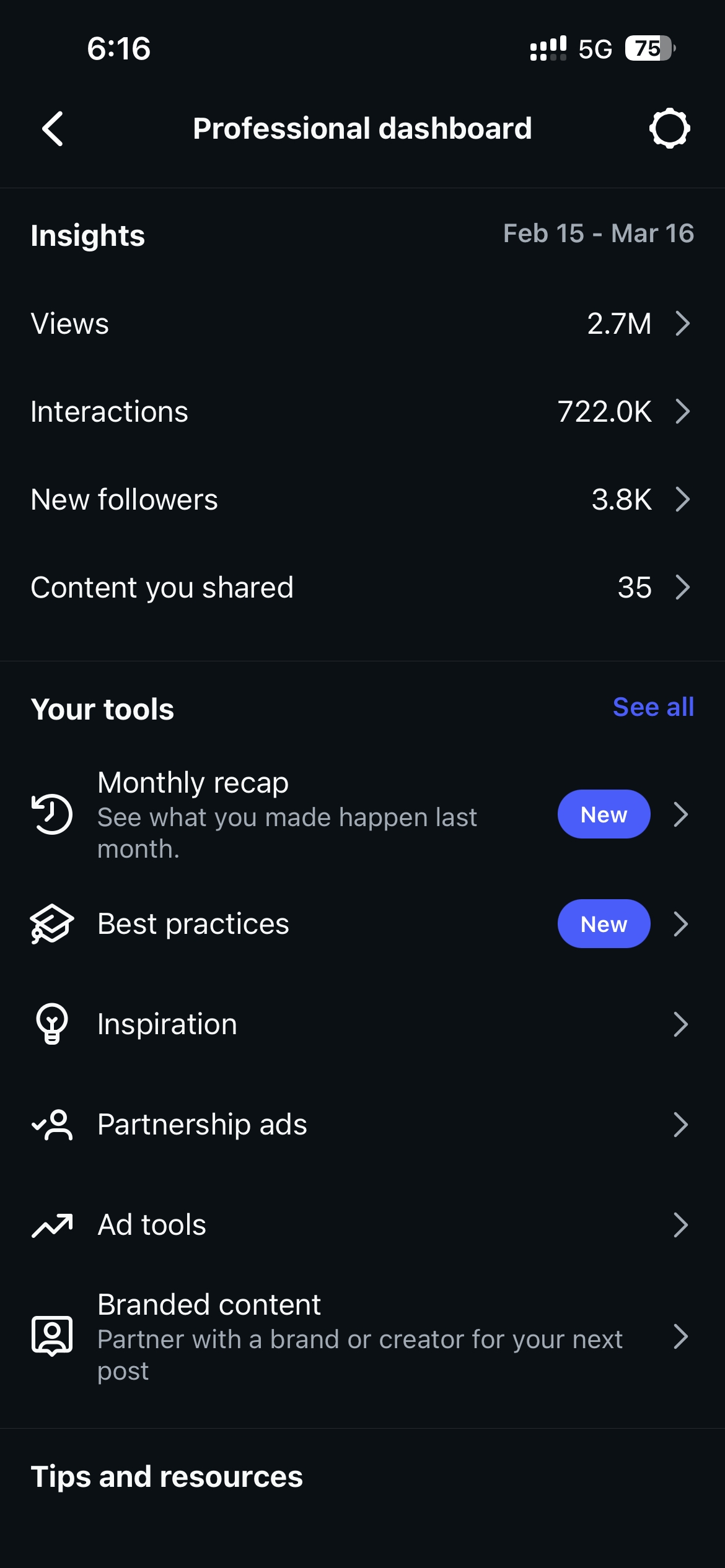
Task: Tap the Best practices graduation cap icon
Action: pos(52,924)
